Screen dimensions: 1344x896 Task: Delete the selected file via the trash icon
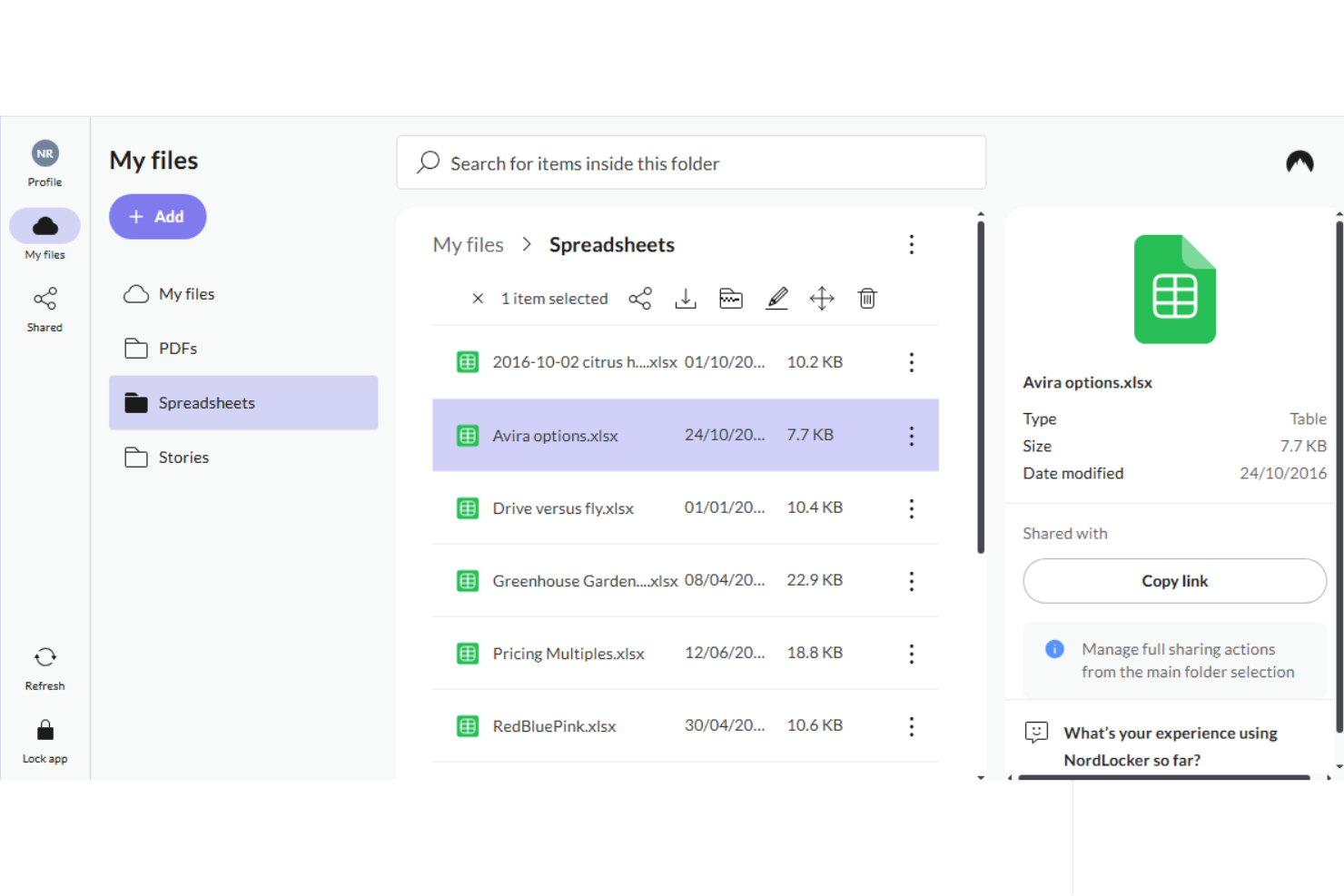866,298
